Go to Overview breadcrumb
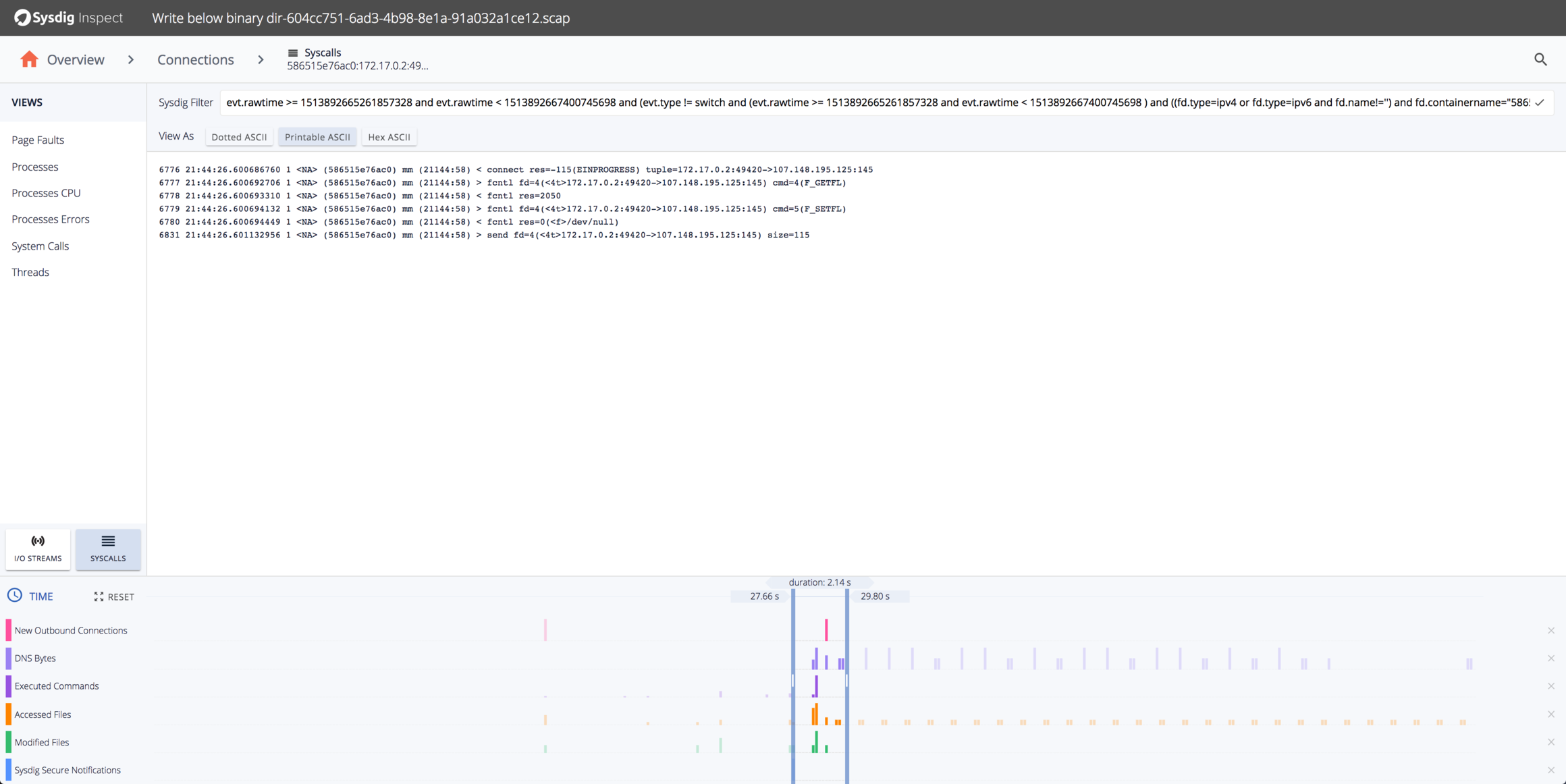 (x=76, y=59)
